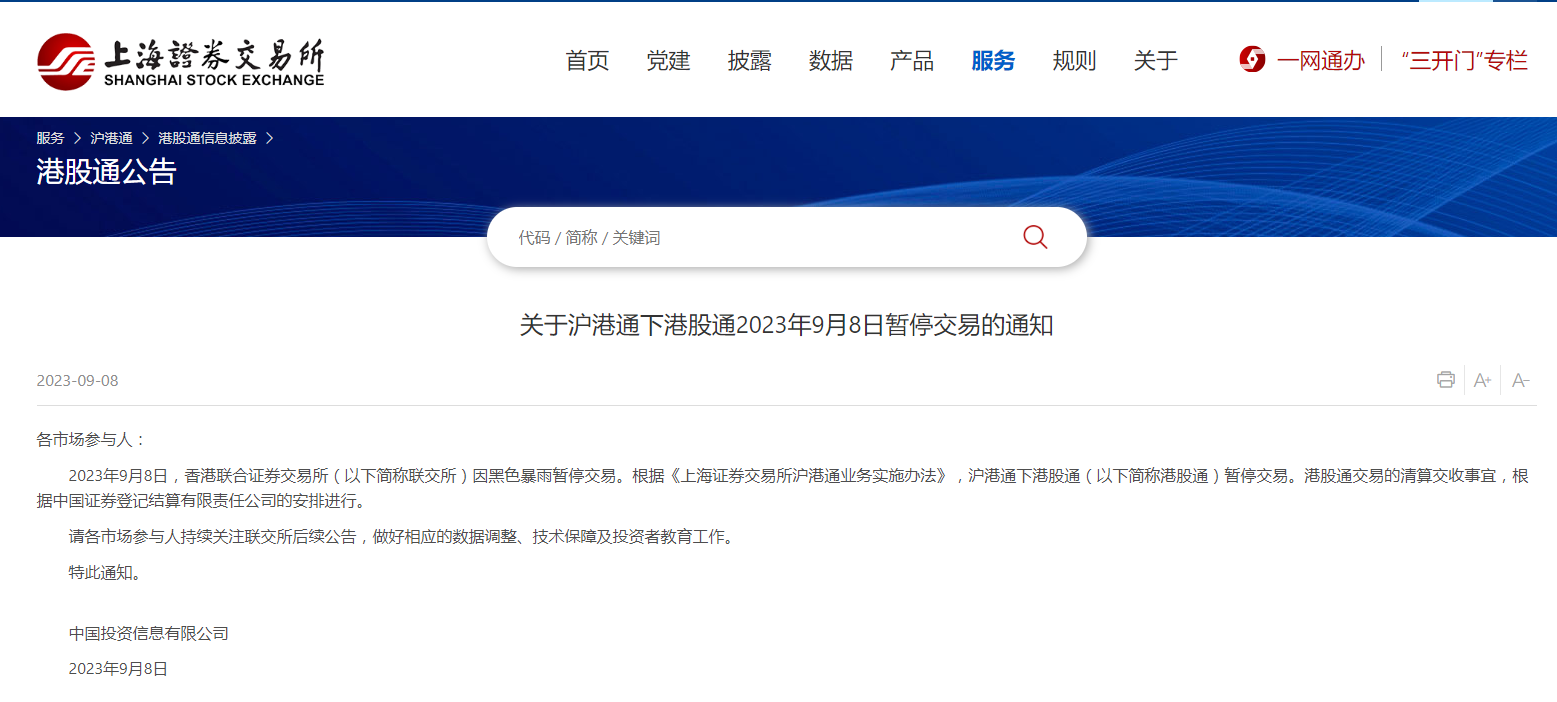The width and height of the screenshot is (1557, 702).
Task: Go to 服务 in breadcrumb
Action: tap(50, 138)
